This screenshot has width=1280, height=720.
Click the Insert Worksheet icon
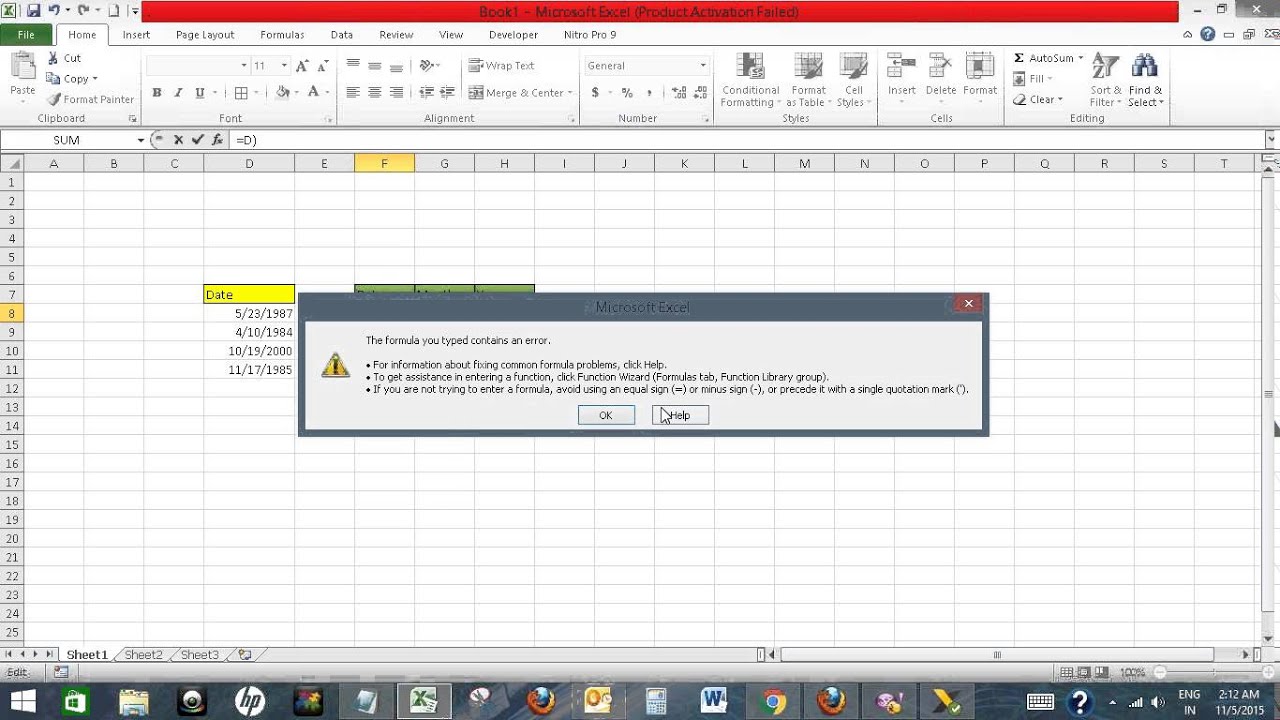245,655
